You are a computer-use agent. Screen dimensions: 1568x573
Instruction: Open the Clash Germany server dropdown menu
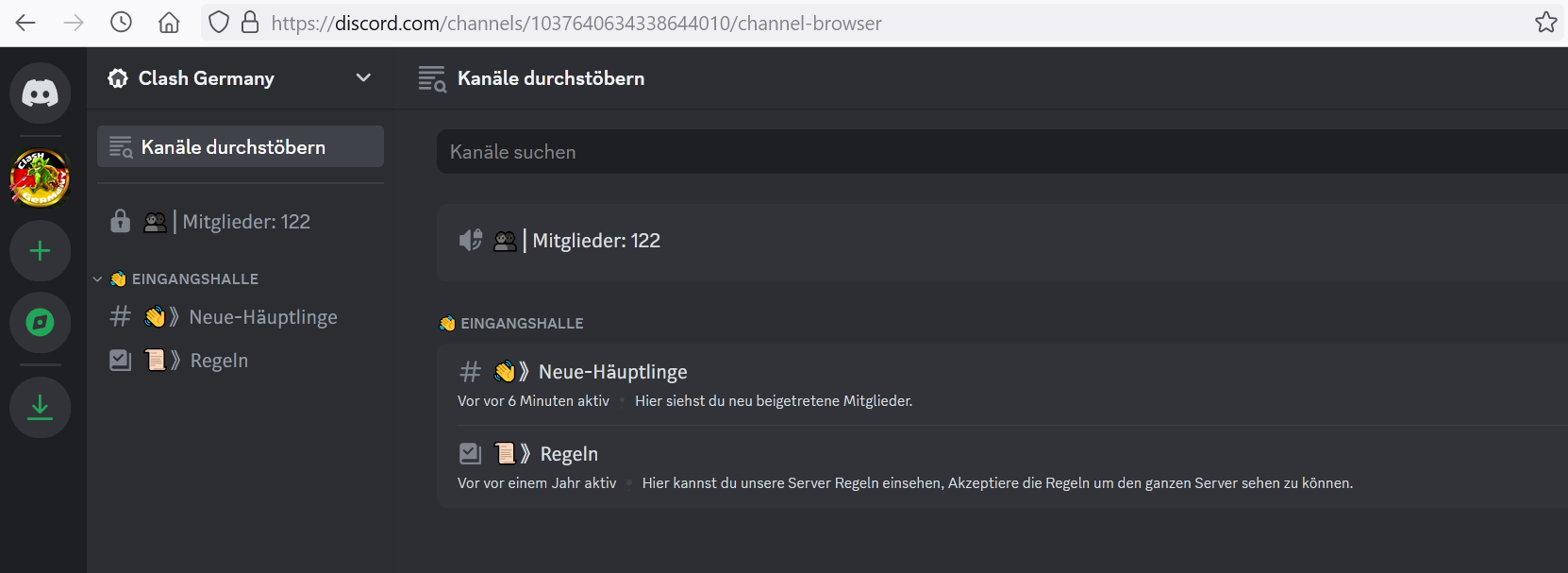(x=363, y=78)
